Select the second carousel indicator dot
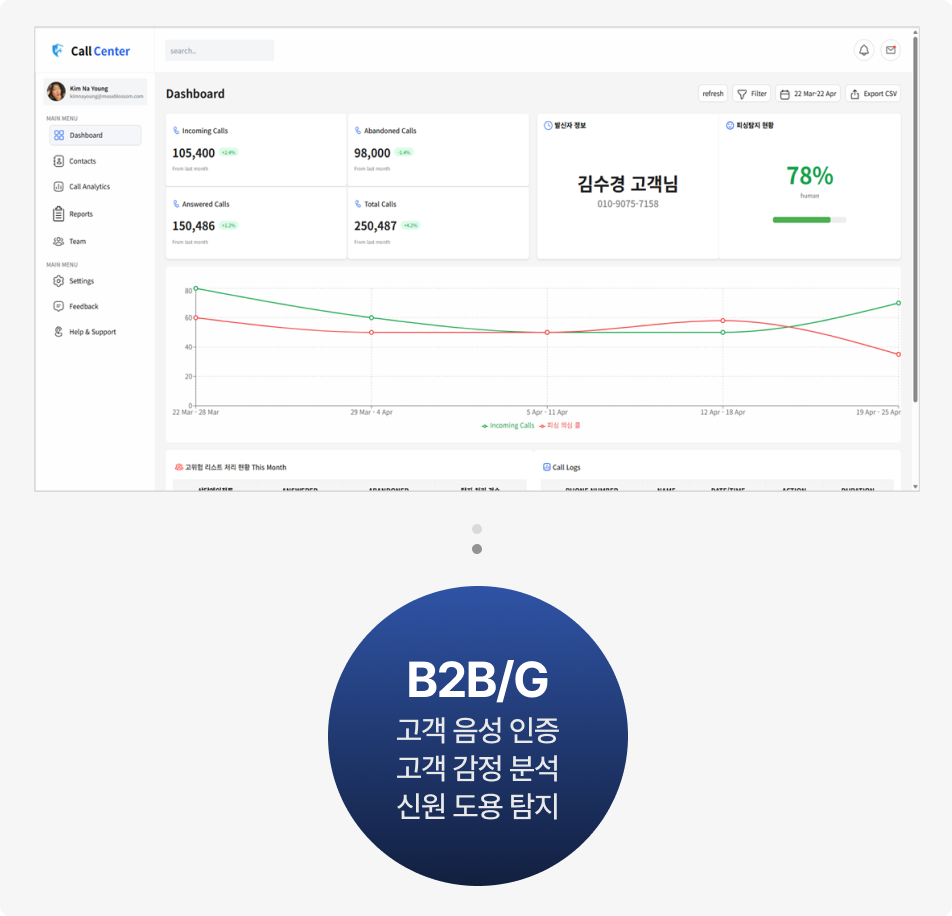This screenshot has width=952, height=916. [x=477, y=549]
